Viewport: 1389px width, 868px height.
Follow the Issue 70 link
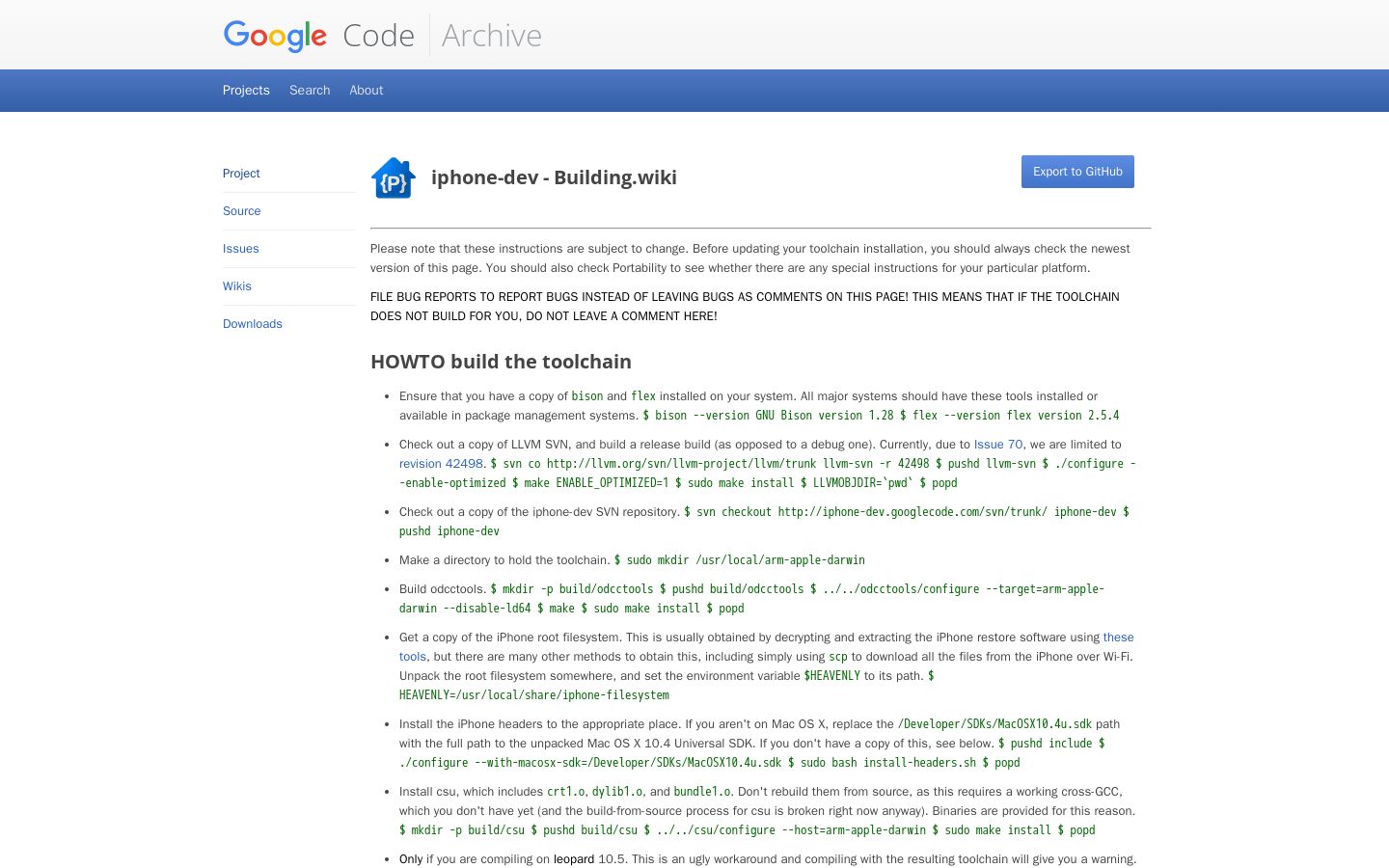(998, 445)
